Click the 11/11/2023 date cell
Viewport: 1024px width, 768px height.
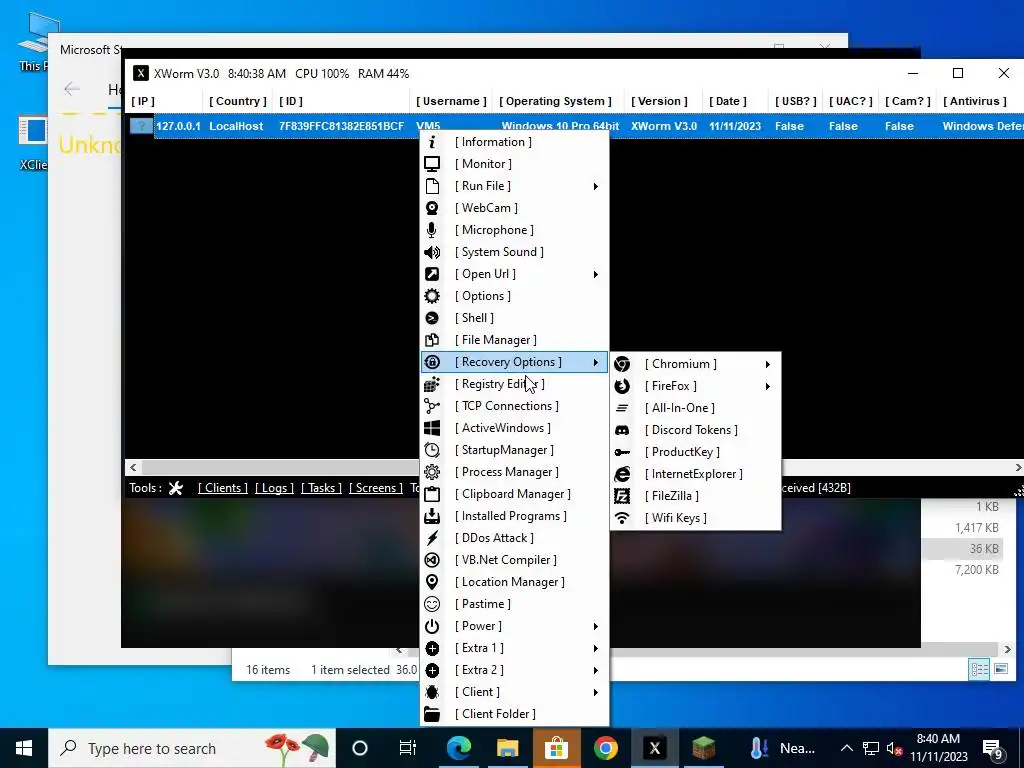pos(735,126)
